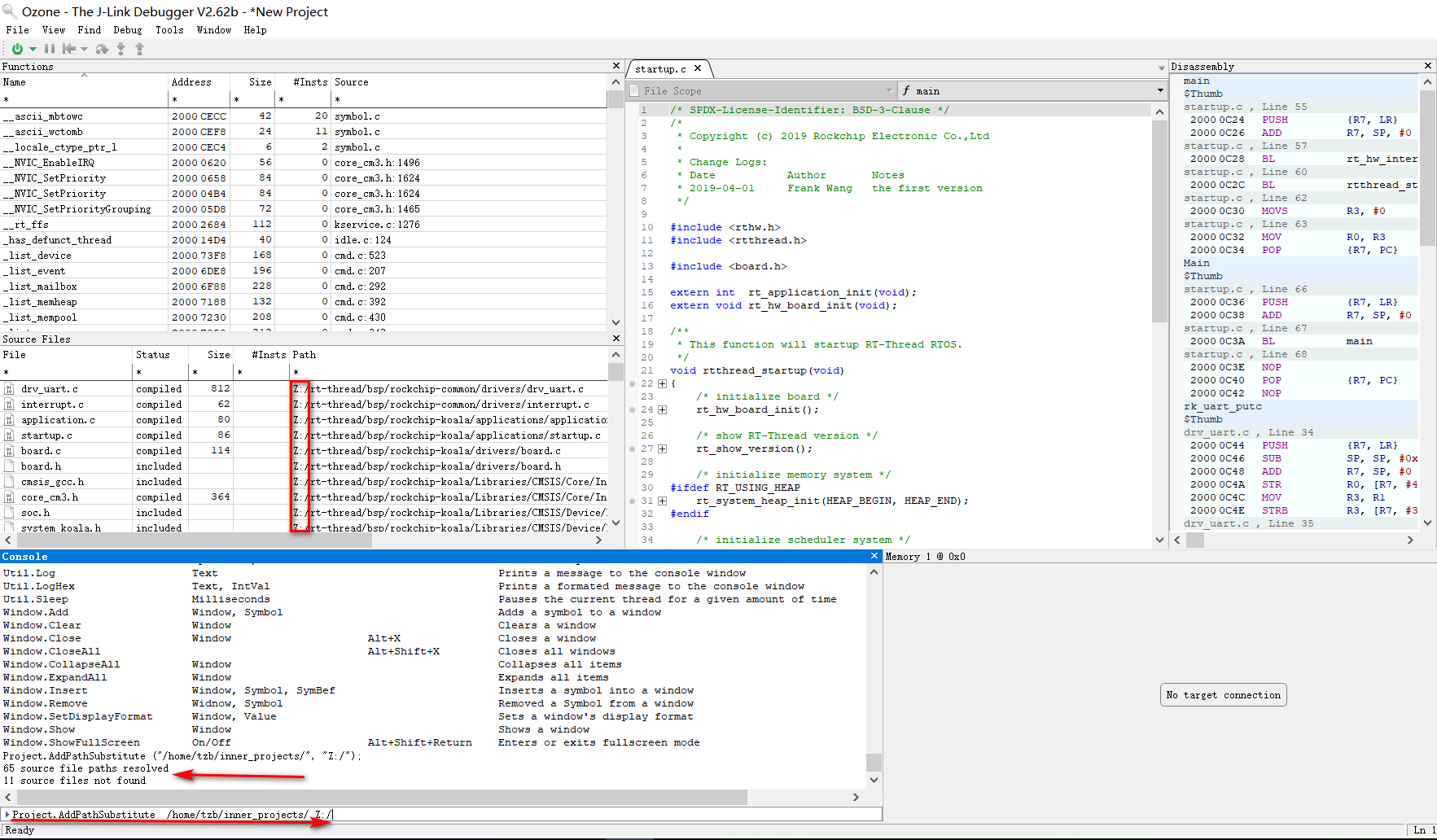Click the Halt (pause) toolbar icon
Viewport: 1437px width, 840px height.
pos(50,49)
